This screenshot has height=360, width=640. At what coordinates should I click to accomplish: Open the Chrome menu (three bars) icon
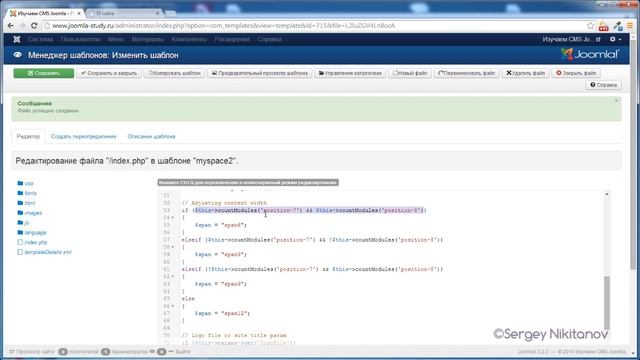630,26
